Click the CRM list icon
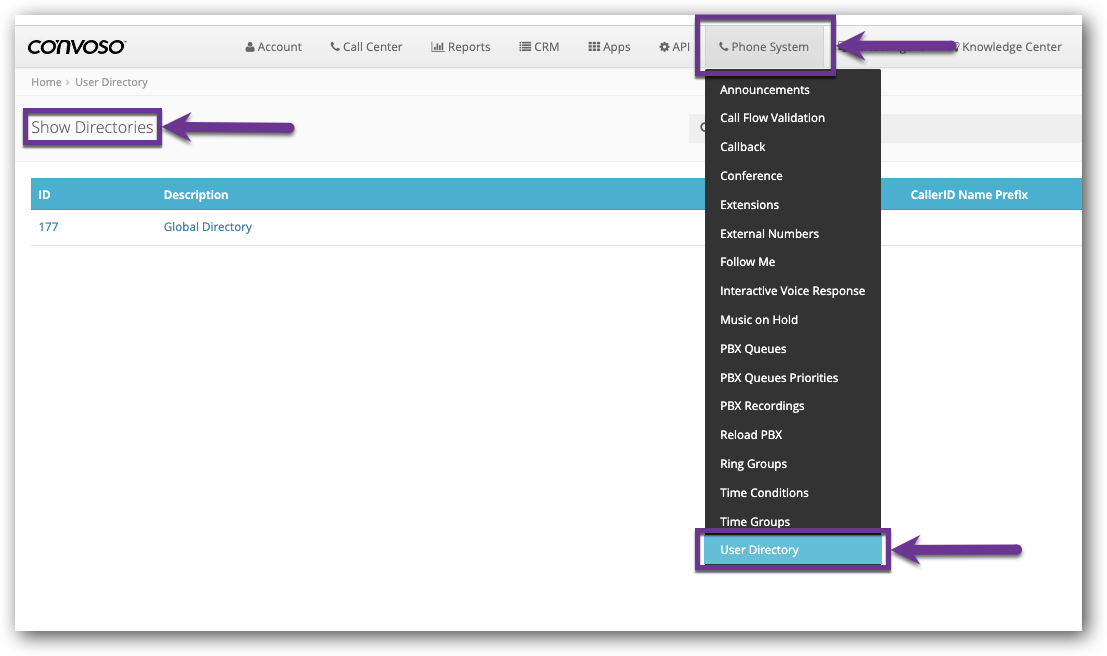This screenshot has height=656, width=1107. click(523, 46)
